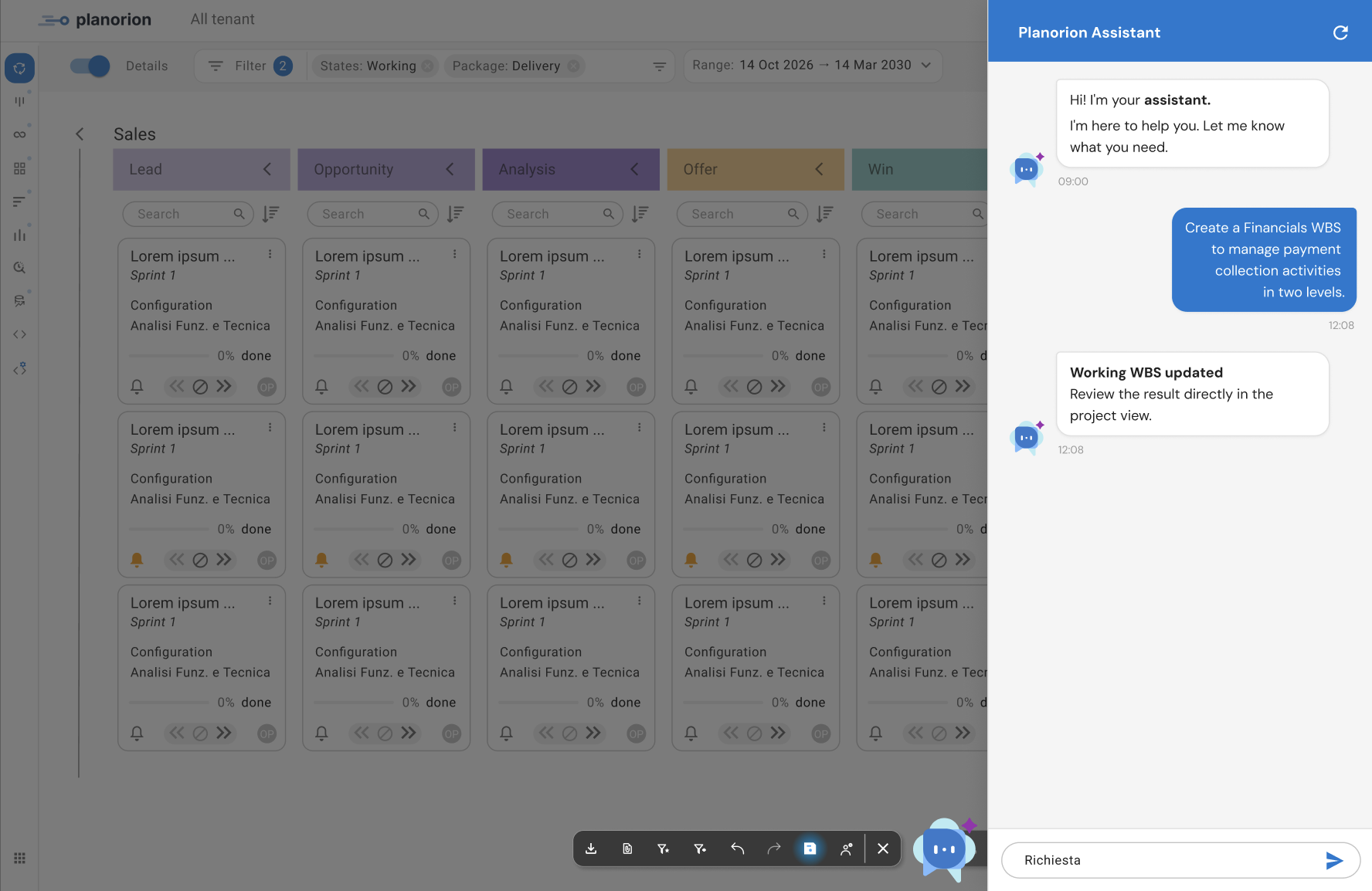
Task: Click the All tenant label
Action: click(x=222, y=19)
